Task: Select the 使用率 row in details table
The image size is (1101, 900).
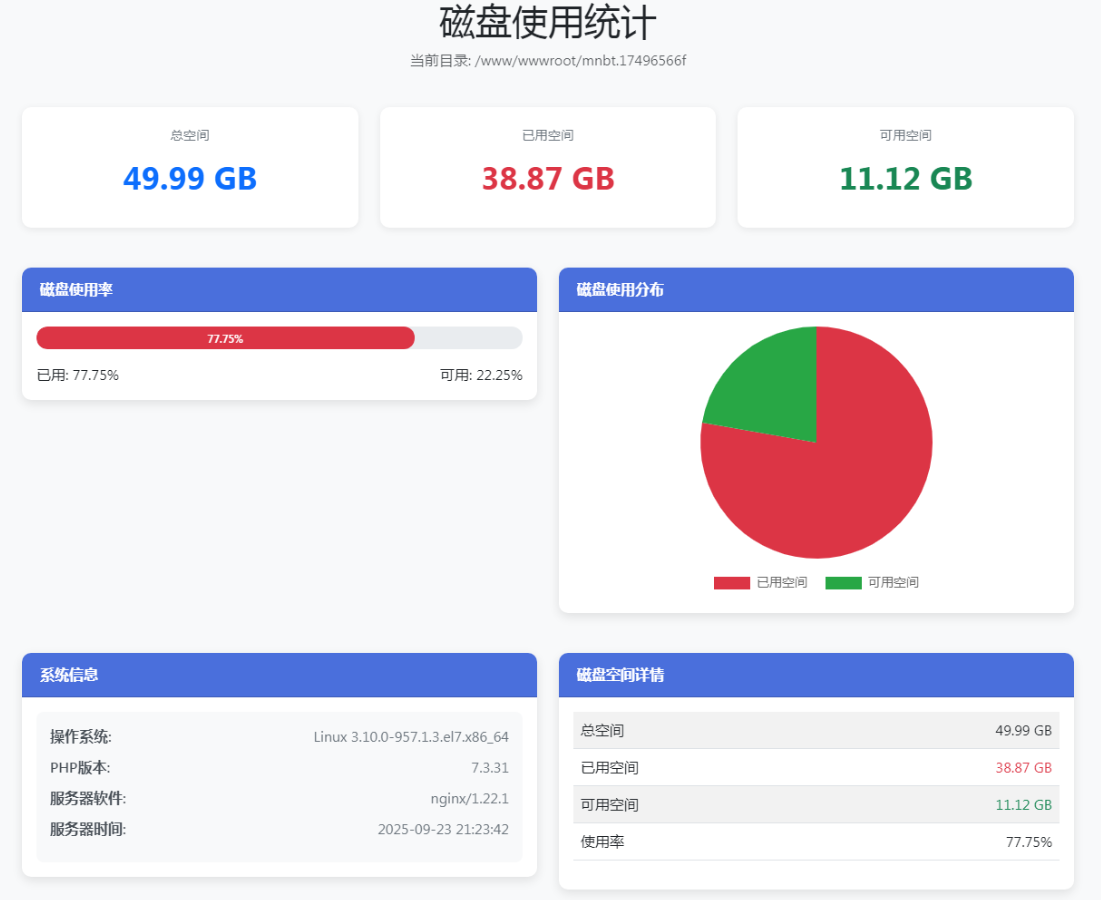Action: 816,842
